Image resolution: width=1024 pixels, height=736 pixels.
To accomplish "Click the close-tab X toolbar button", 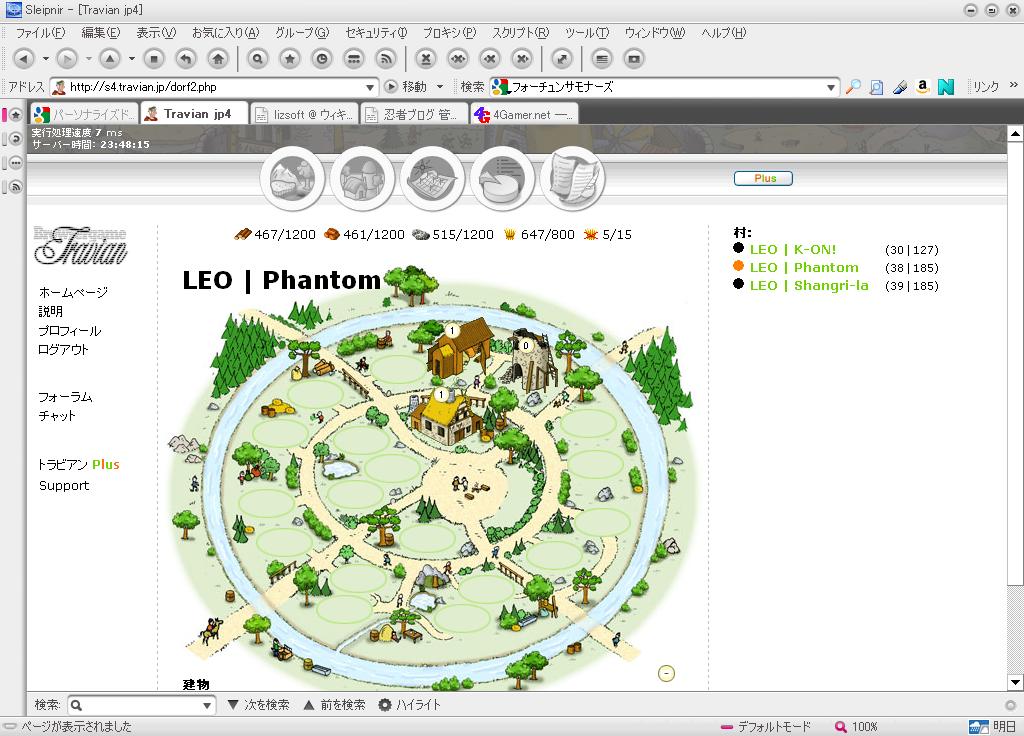I will point(426,59).
